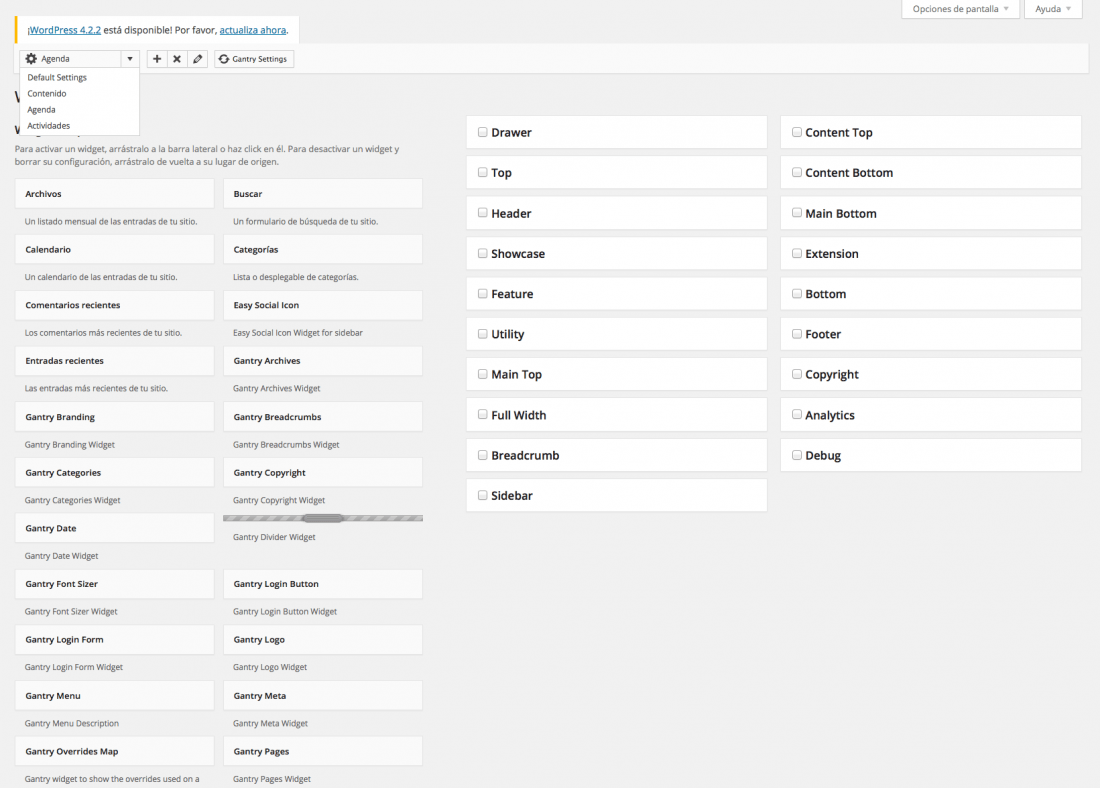The height and width of the screenshot is (788, 1100).
Task: Click the Comentarios recientes widget
Action: tap(114, 305)
